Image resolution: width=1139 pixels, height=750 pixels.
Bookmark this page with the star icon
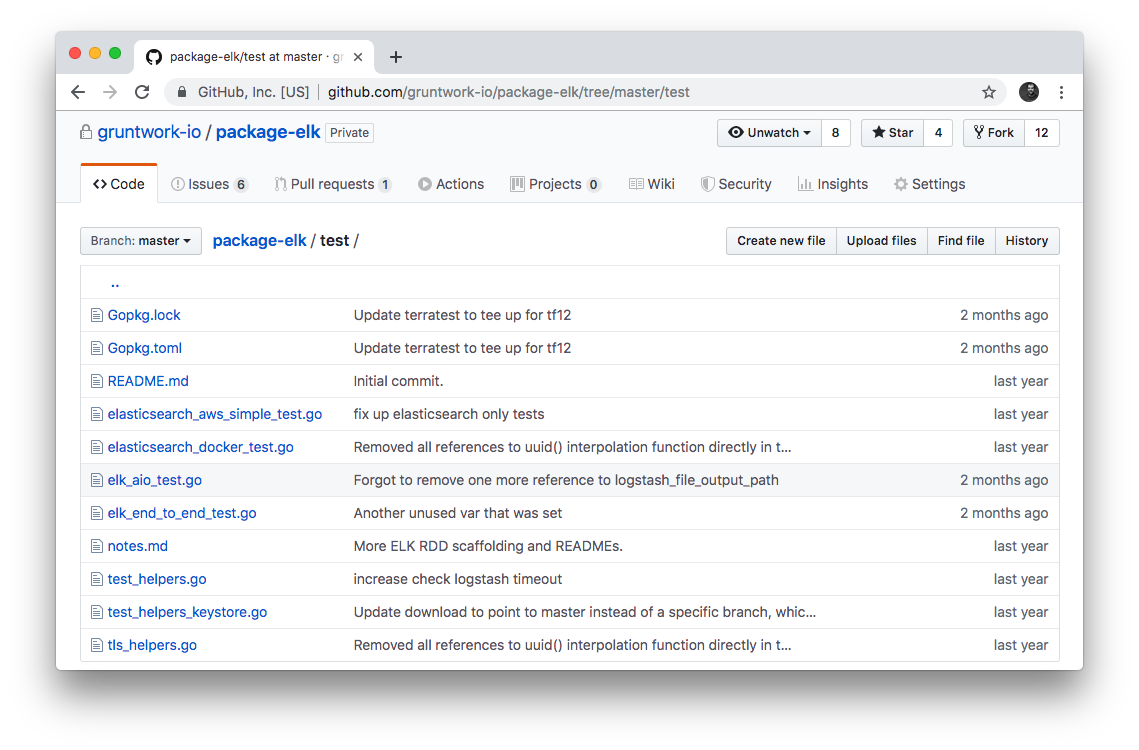click(x=988, y=92)
